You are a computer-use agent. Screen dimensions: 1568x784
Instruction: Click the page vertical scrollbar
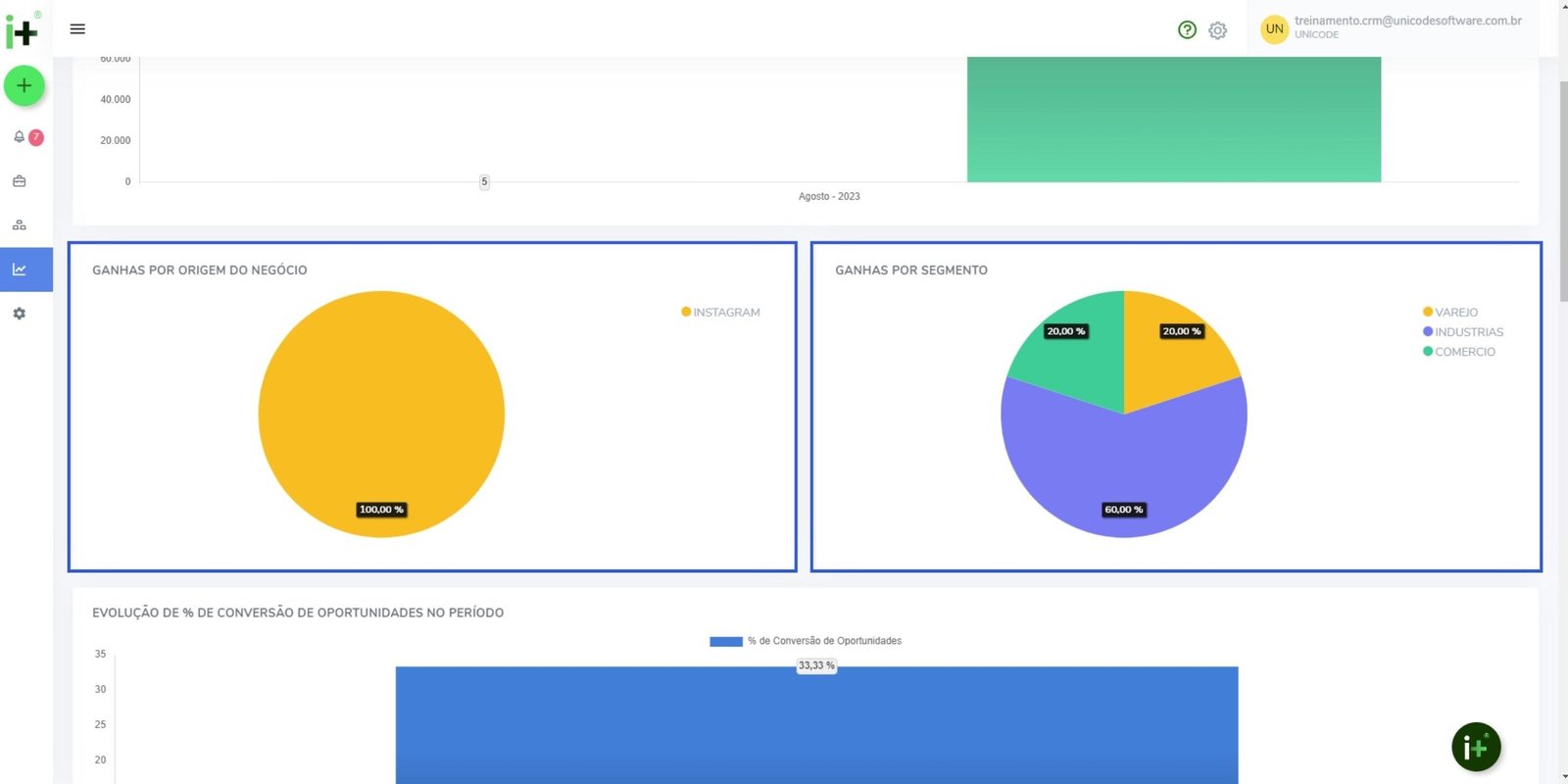pos(1563,196)
